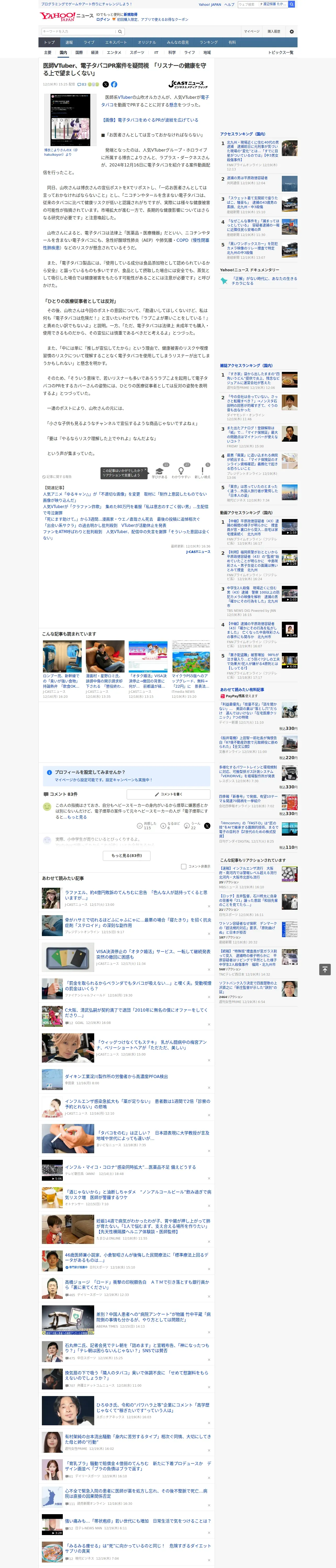Screen dimensions: 336x1568
Task: Play インフル・マイコ・コロナ video thumbnail
Action: tap(52, 1171)
